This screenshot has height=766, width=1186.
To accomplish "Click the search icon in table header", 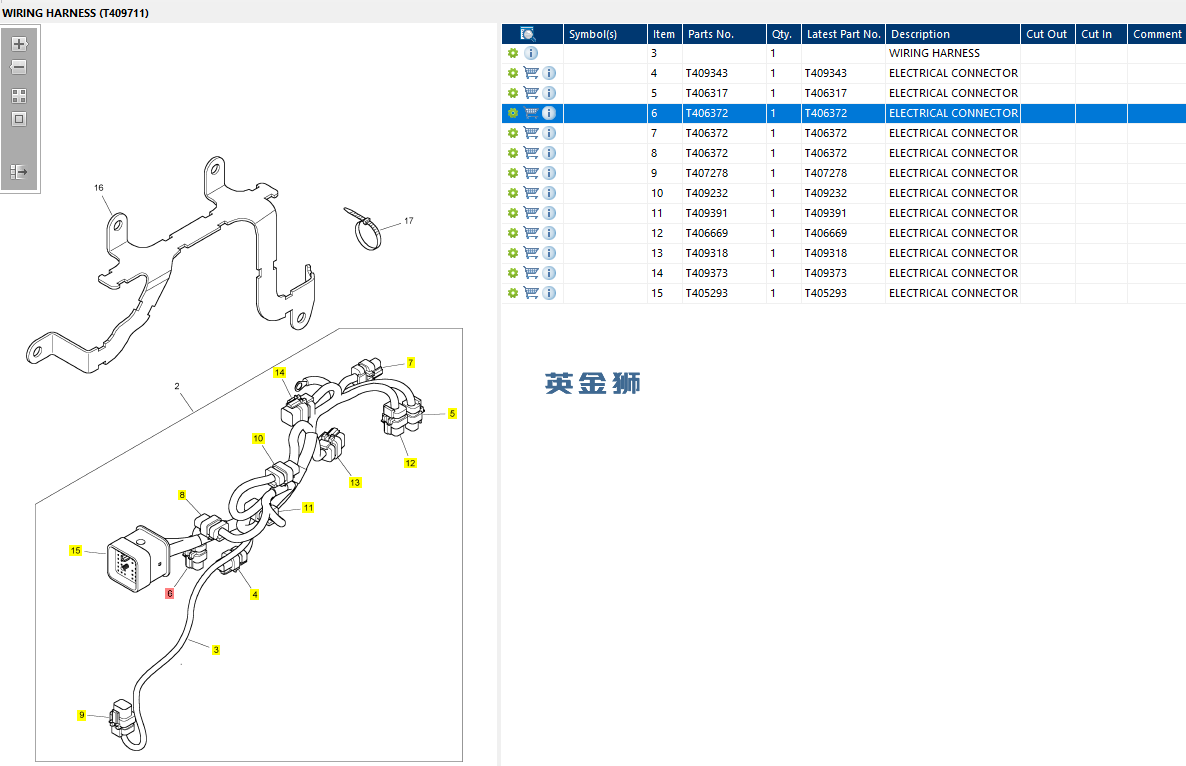I will pos(528,34).
